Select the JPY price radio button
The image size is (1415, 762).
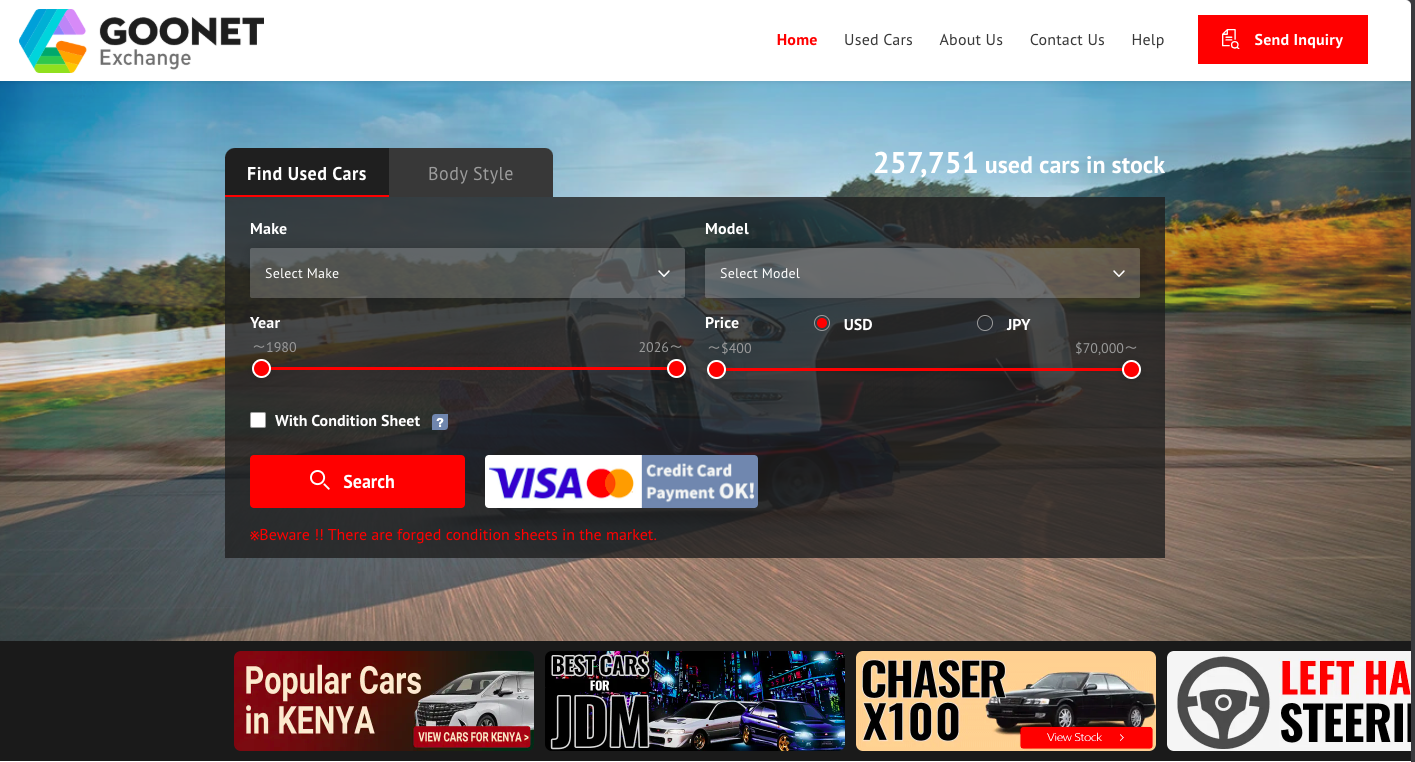[985, 323]
